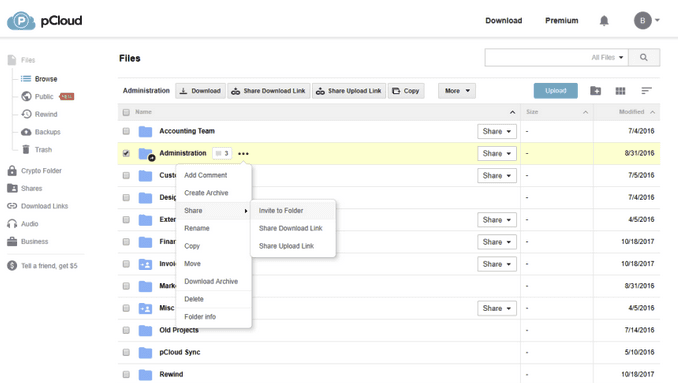Click the Administration row three-dots icon
The width and height of the screenshot is (678, 383).
(243, 153)
